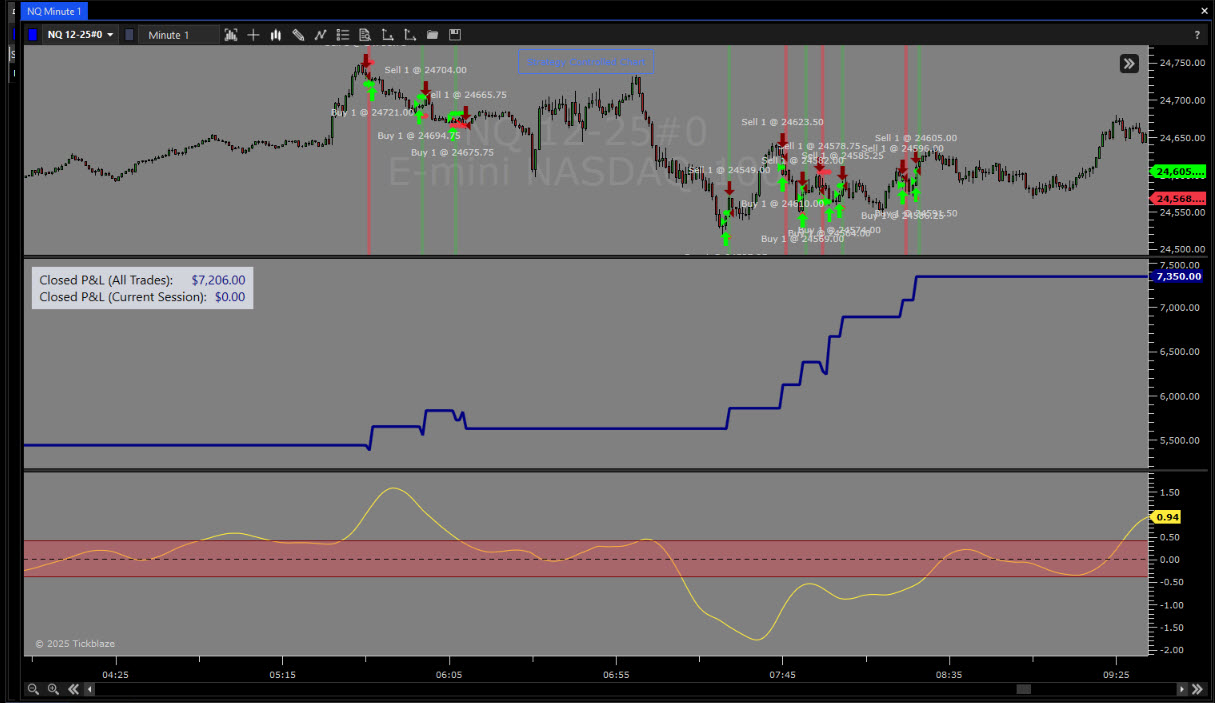
Task: Click the gray timeframe link color swatch
Action: point(129,35)
